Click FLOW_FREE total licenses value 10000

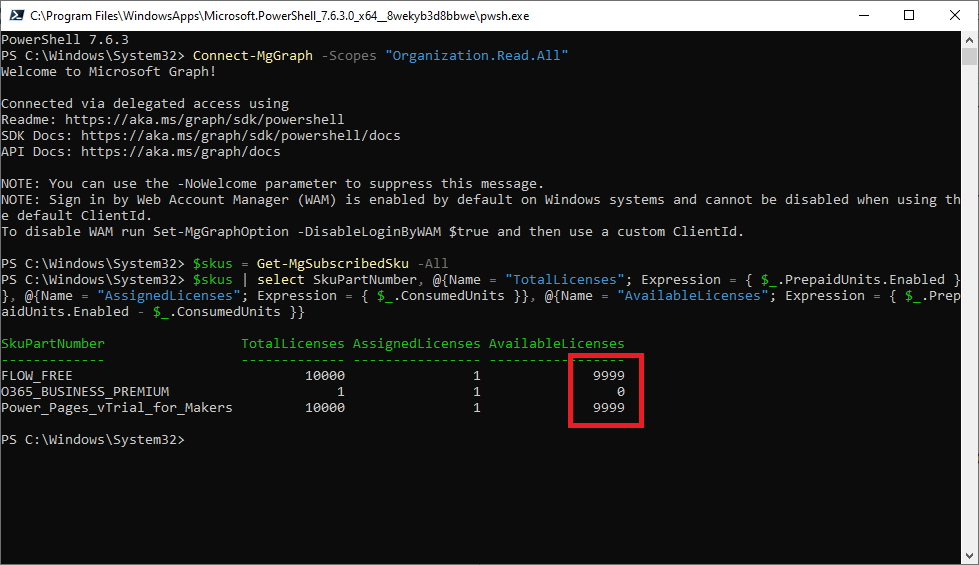pyautogui.click(x=325, y=376)
